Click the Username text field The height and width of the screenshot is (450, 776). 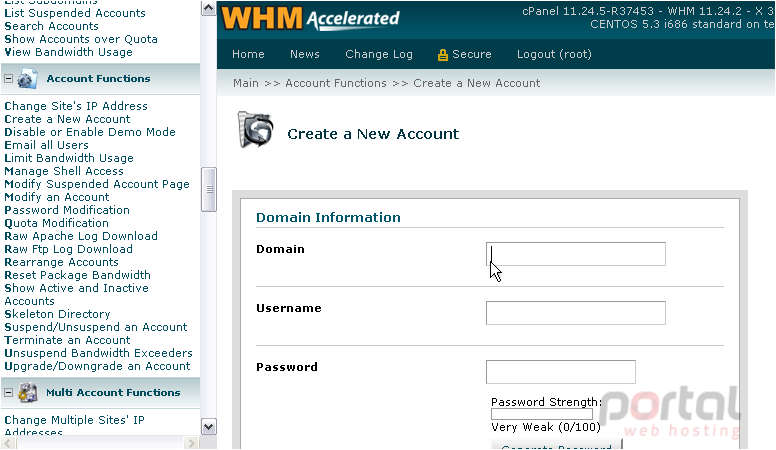tap(576, 313)
